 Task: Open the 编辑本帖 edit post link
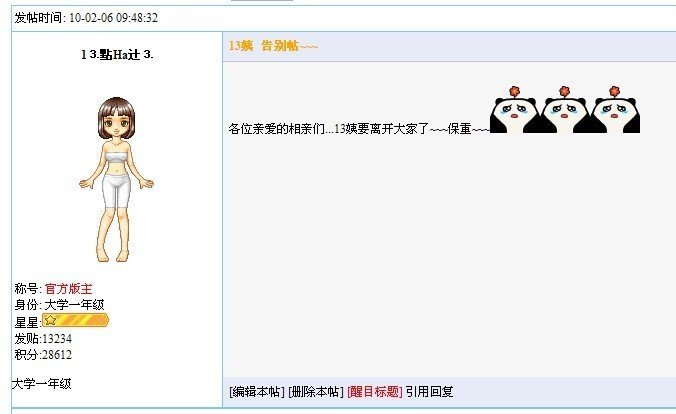coord(257,392)
